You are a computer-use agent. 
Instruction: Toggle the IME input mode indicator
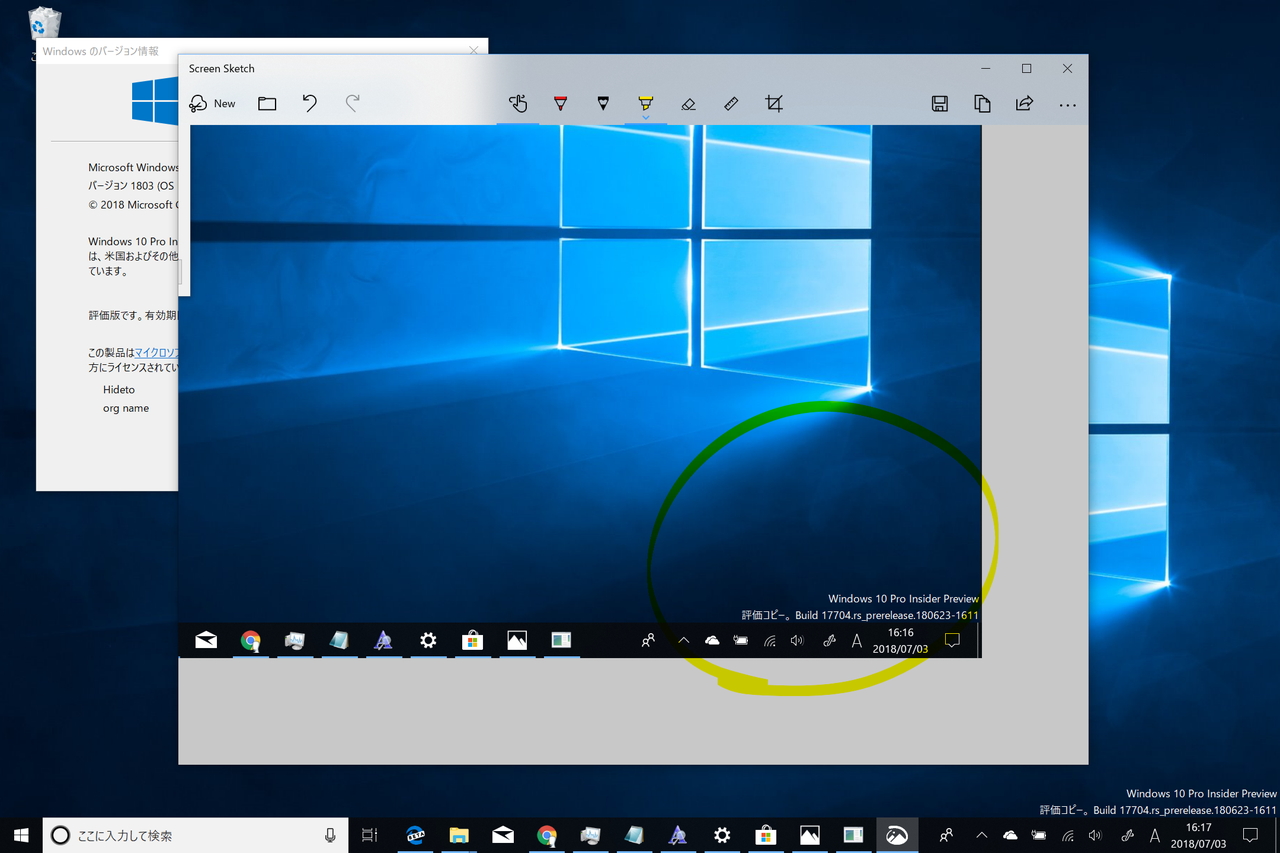tap(1155, 835)
